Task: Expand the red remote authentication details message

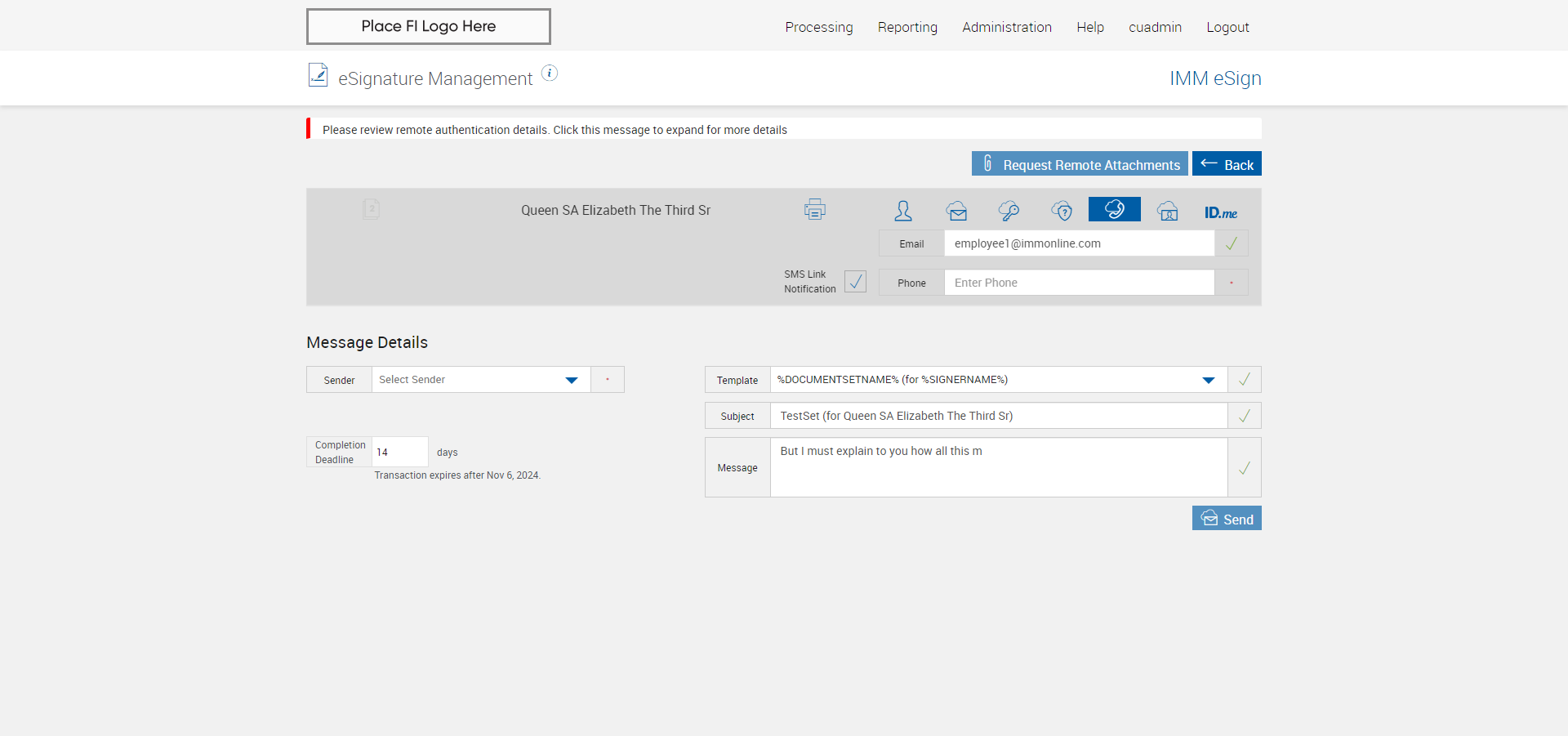Action: pyautogui.click(x=555, y=130)
